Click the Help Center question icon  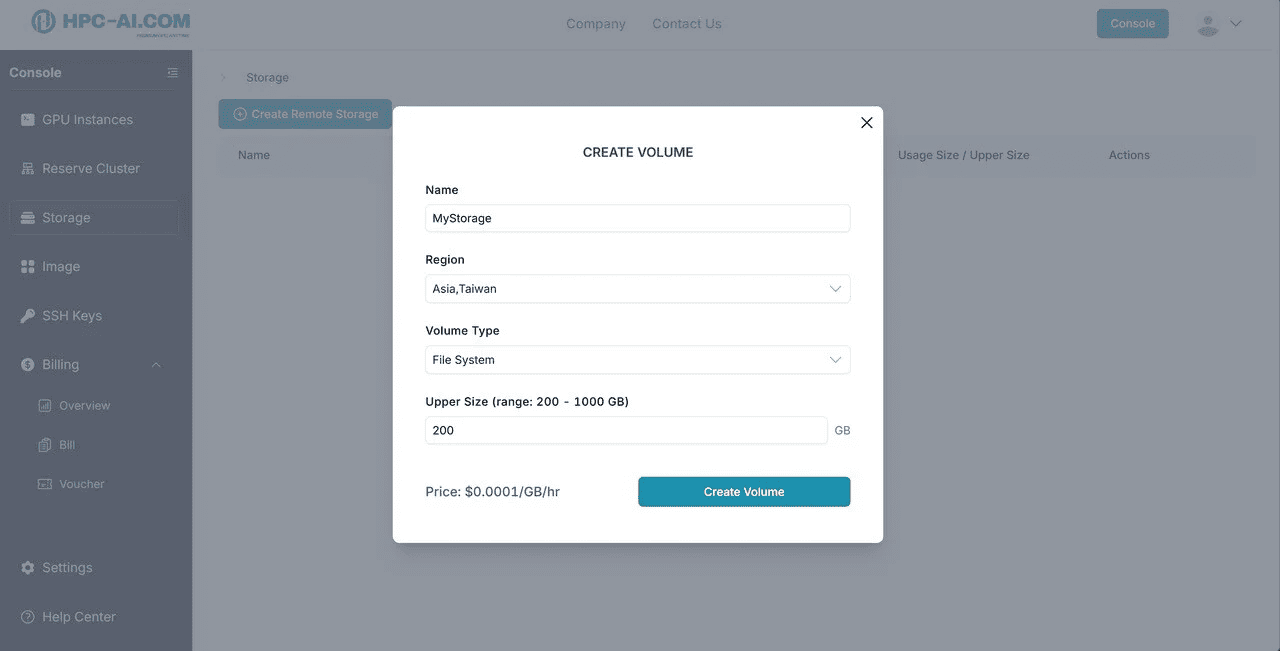28,617
